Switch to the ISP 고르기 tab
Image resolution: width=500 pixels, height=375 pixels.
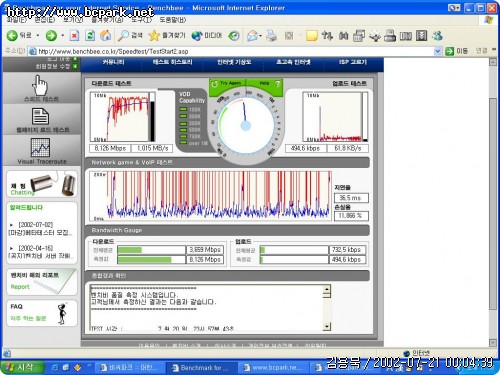pyautogui.click(x=353, y=62)
